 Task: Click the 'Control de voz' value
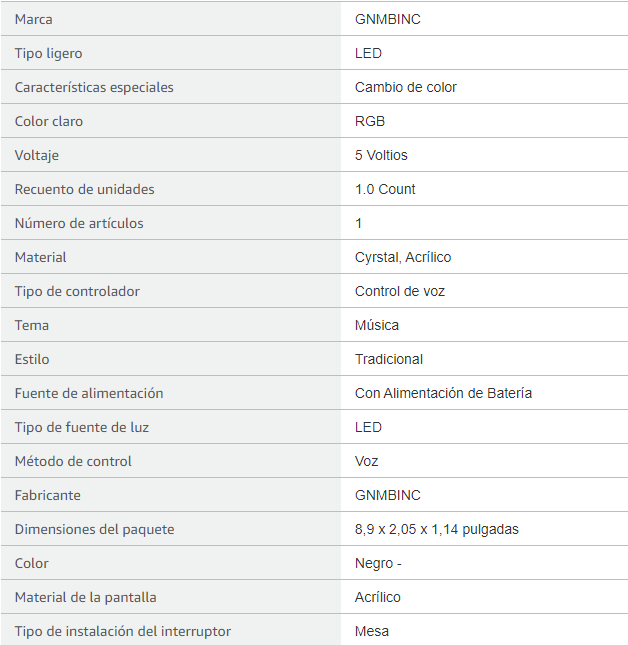pos(400,291)
